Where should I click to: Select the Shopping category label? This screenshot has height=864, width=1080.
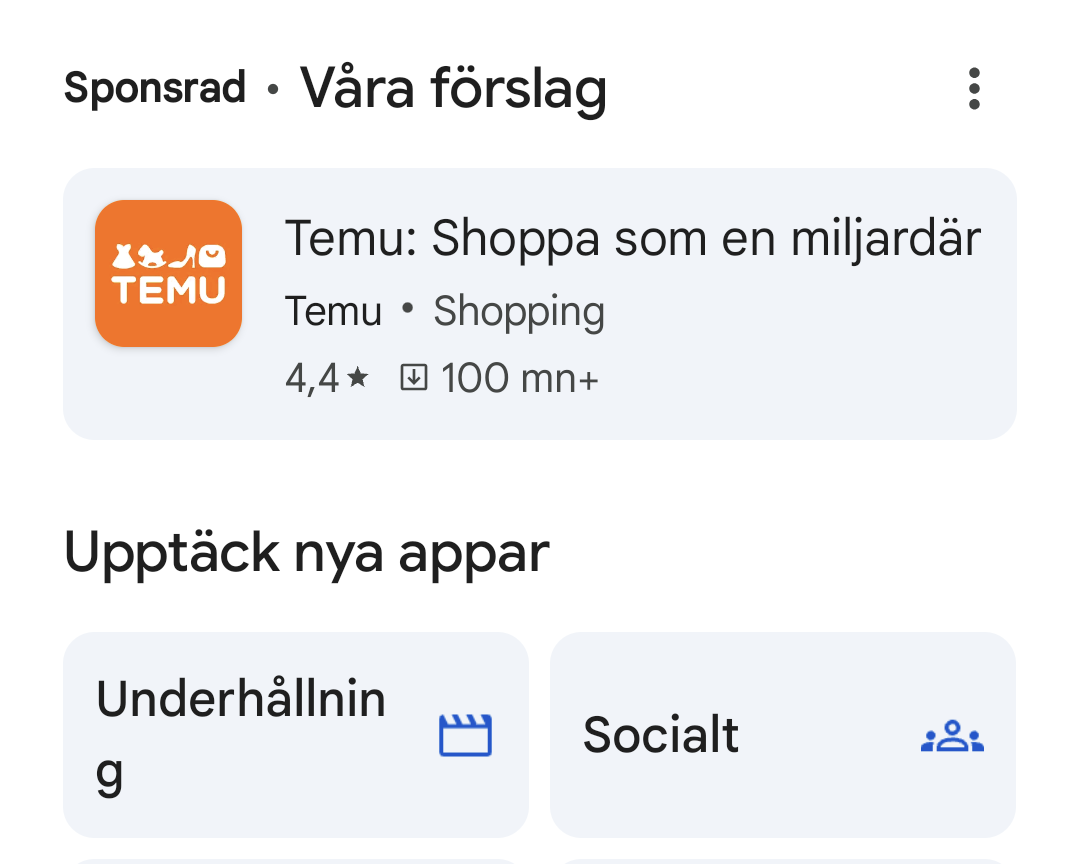pyautogui.click(x=519, y=311)
